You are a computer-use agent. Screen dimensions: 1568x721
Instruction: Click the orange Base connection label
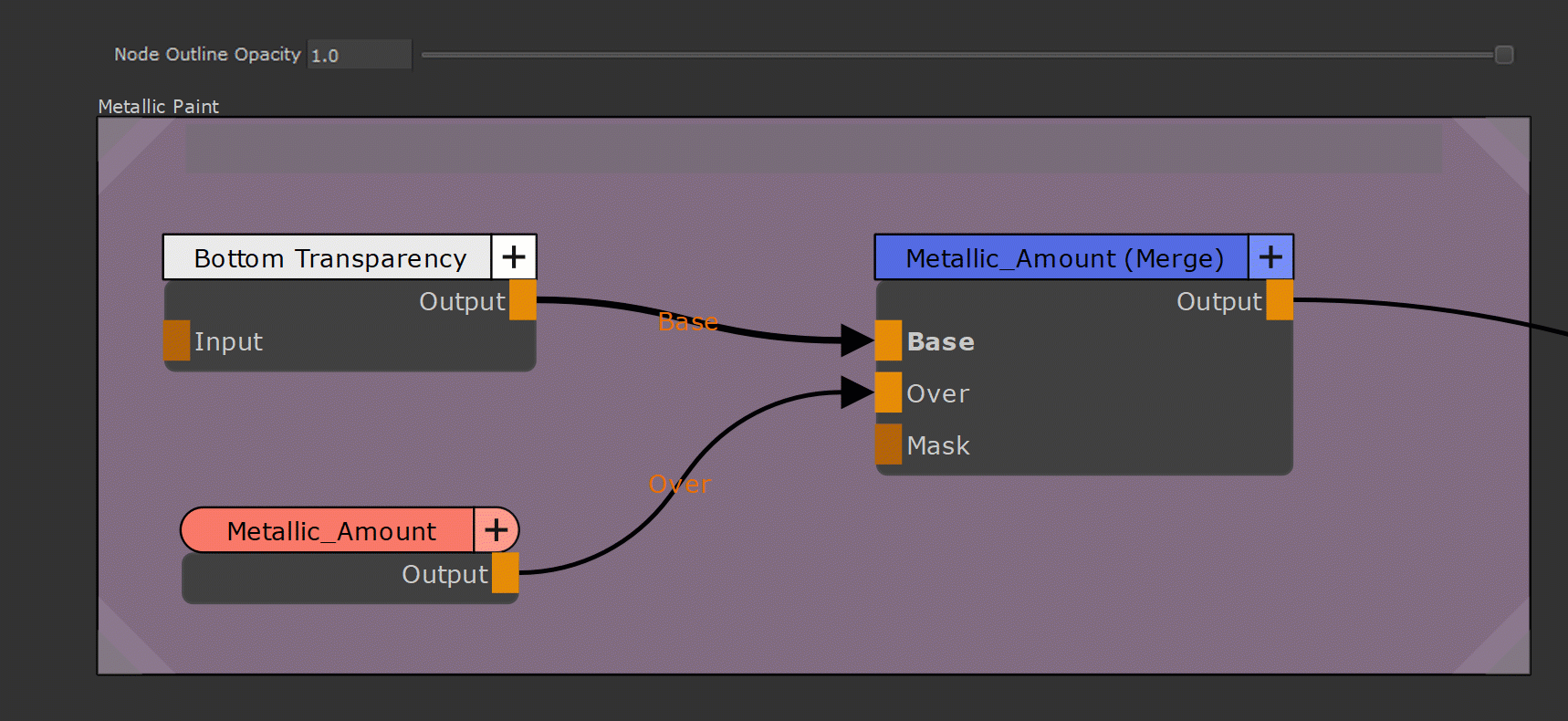tap(687, 322)
